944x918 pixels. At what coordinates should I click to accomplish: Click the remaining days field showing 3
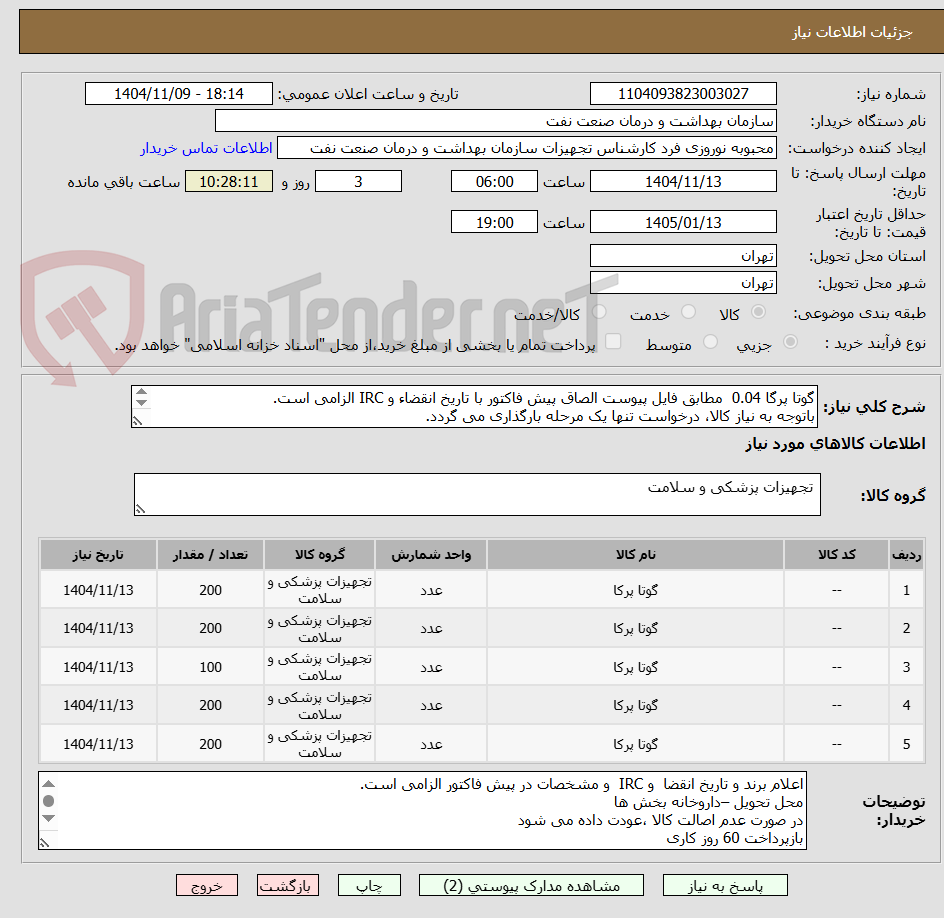click(x=358, y=181)
